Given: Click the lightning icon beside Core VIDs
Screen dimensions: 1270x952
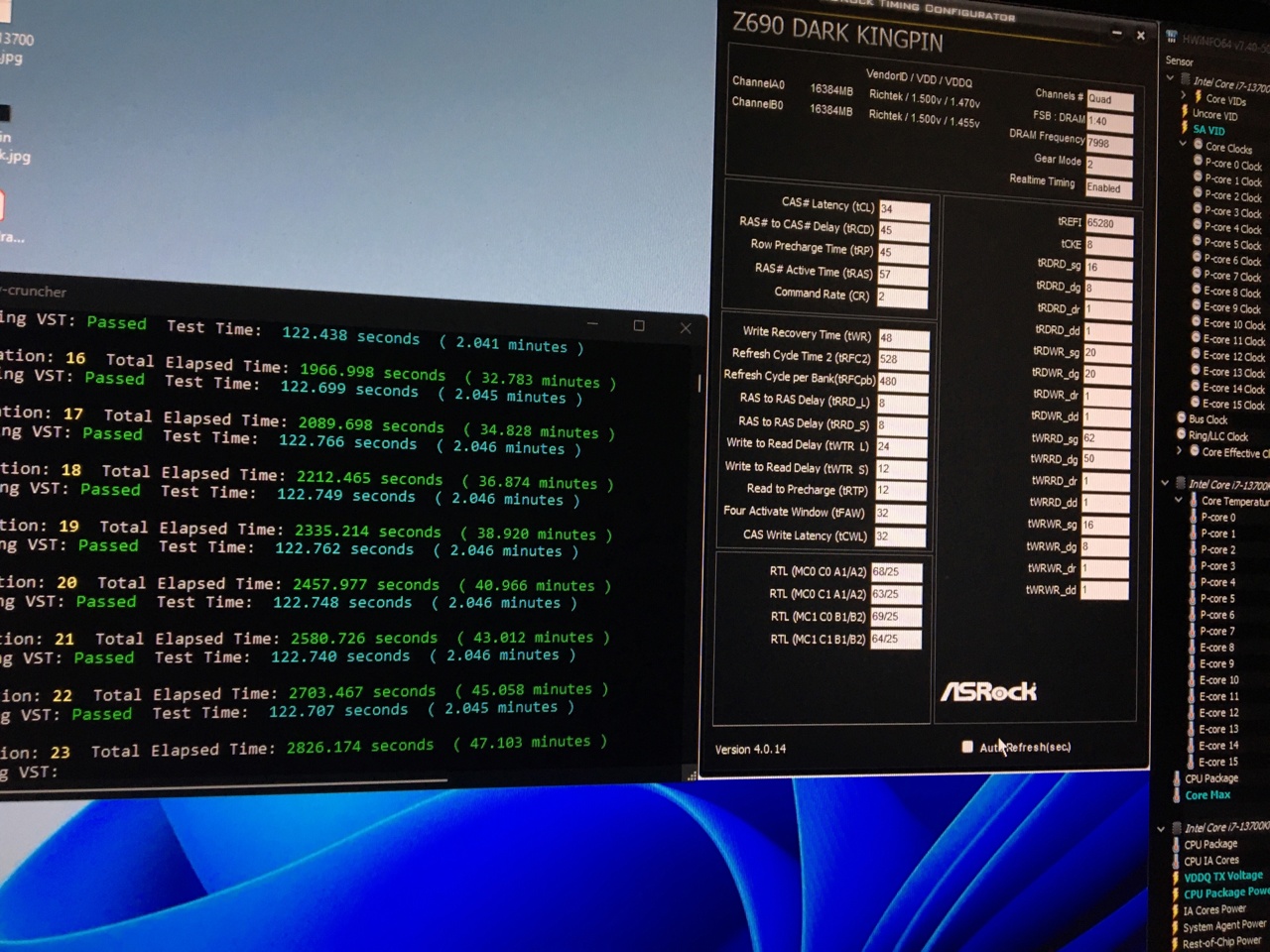Looking at the screenshot, I should [1198, 98].
